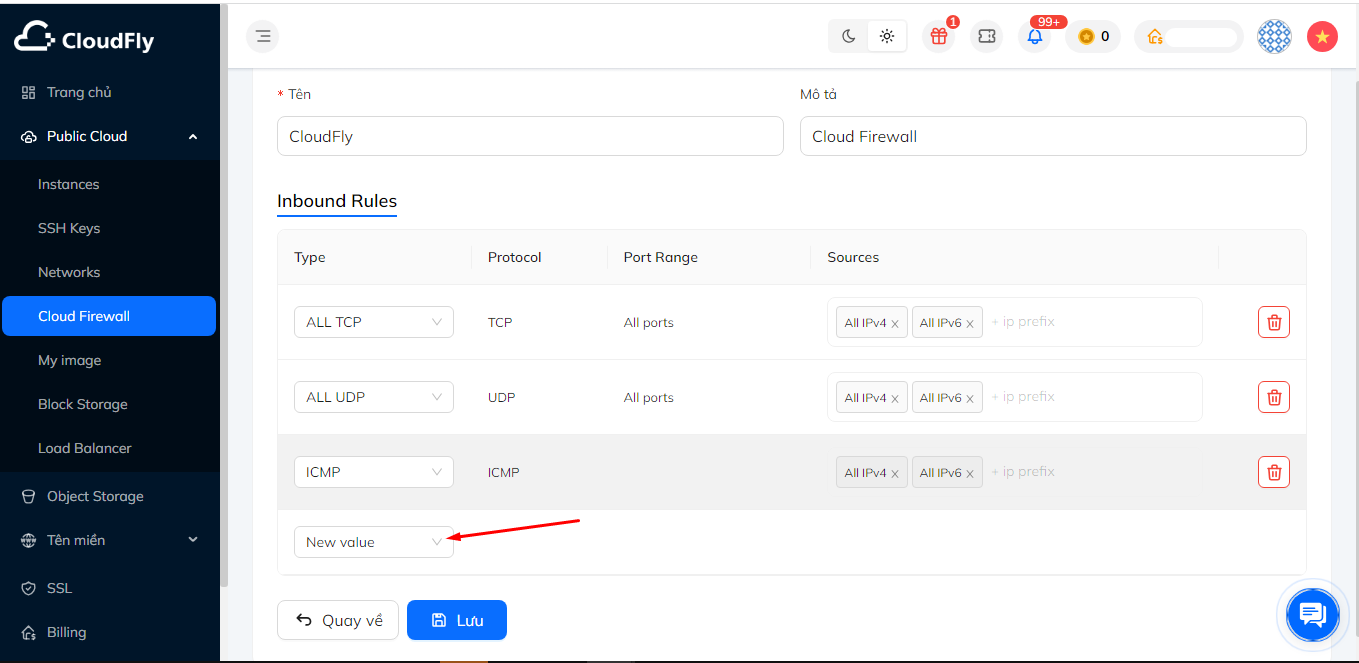The width and height of the screenshot is (1359, 663).
Task: Open the notifications bell
Action: (1035, 37)
